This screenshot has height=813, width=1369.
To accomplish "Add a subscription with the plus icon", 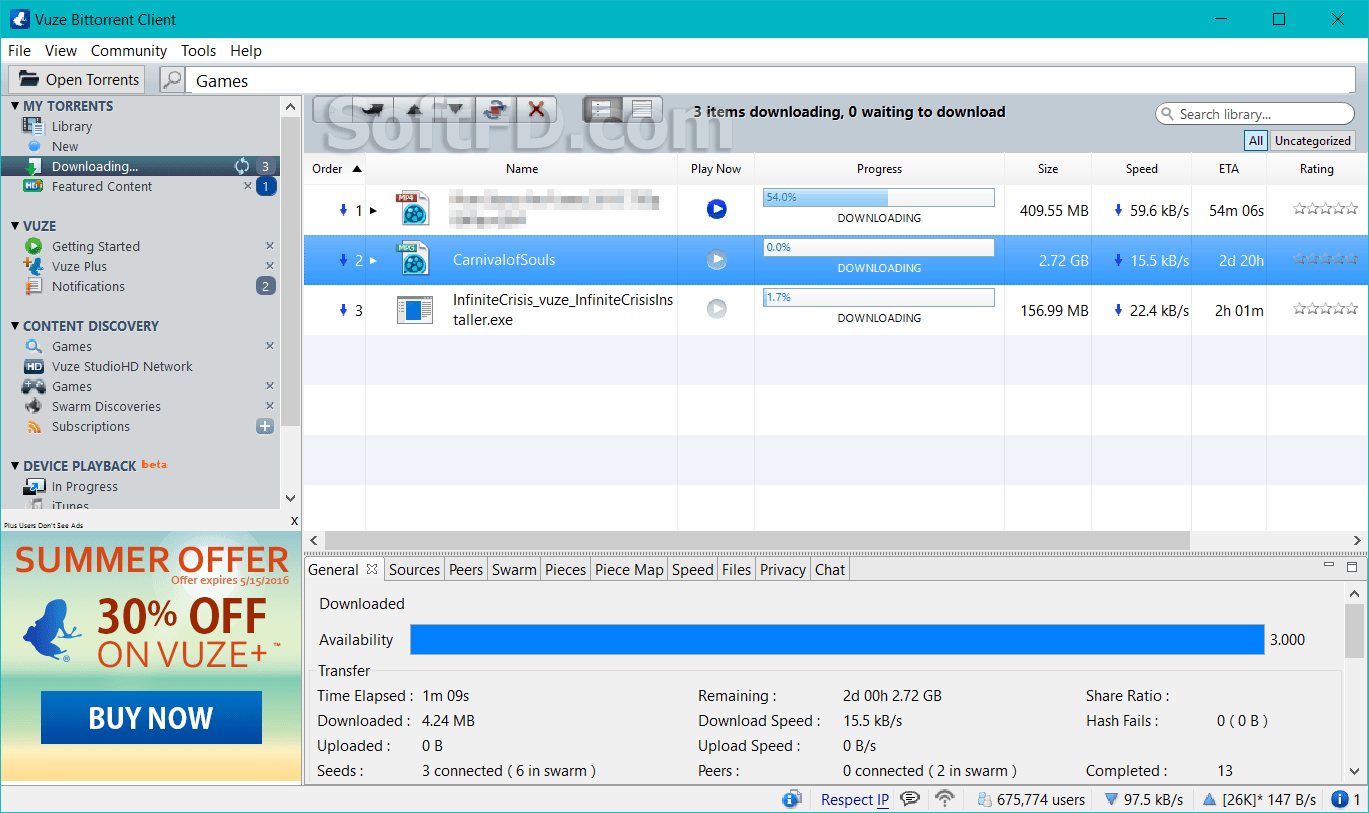I will (265, 426).
